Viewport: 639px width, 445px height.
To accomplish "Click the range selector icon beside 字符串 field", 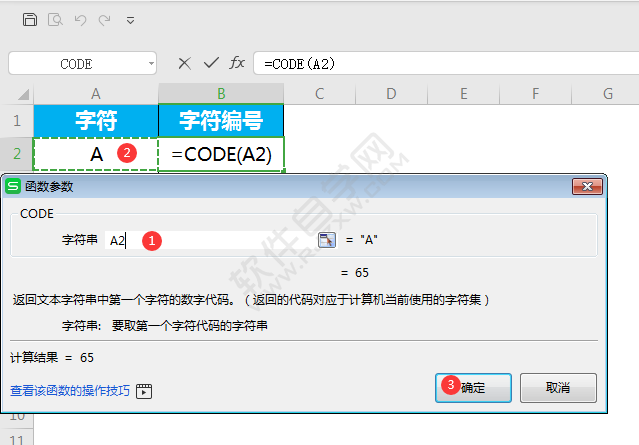I will (x=326, y=240).
